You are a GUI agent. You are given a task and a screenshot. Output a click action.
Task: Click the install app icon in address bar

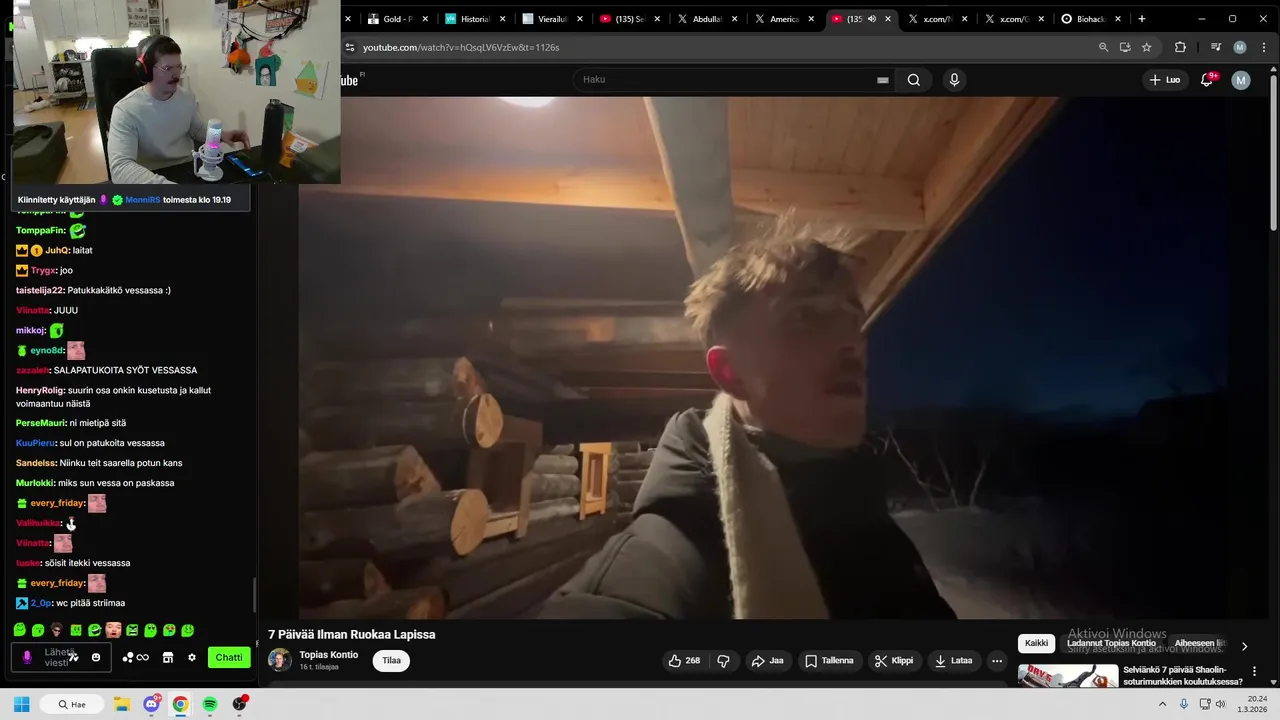click(x=1125, y=47)
